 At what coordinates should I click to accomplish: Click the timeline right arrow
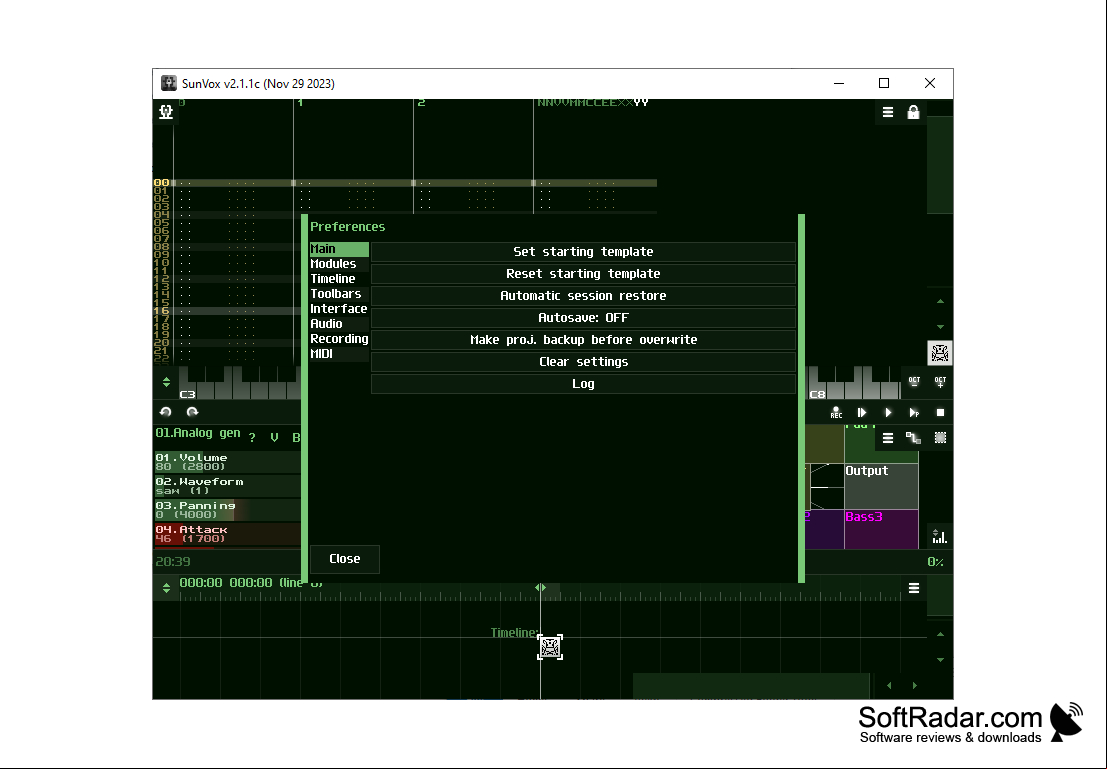point(914,685)
